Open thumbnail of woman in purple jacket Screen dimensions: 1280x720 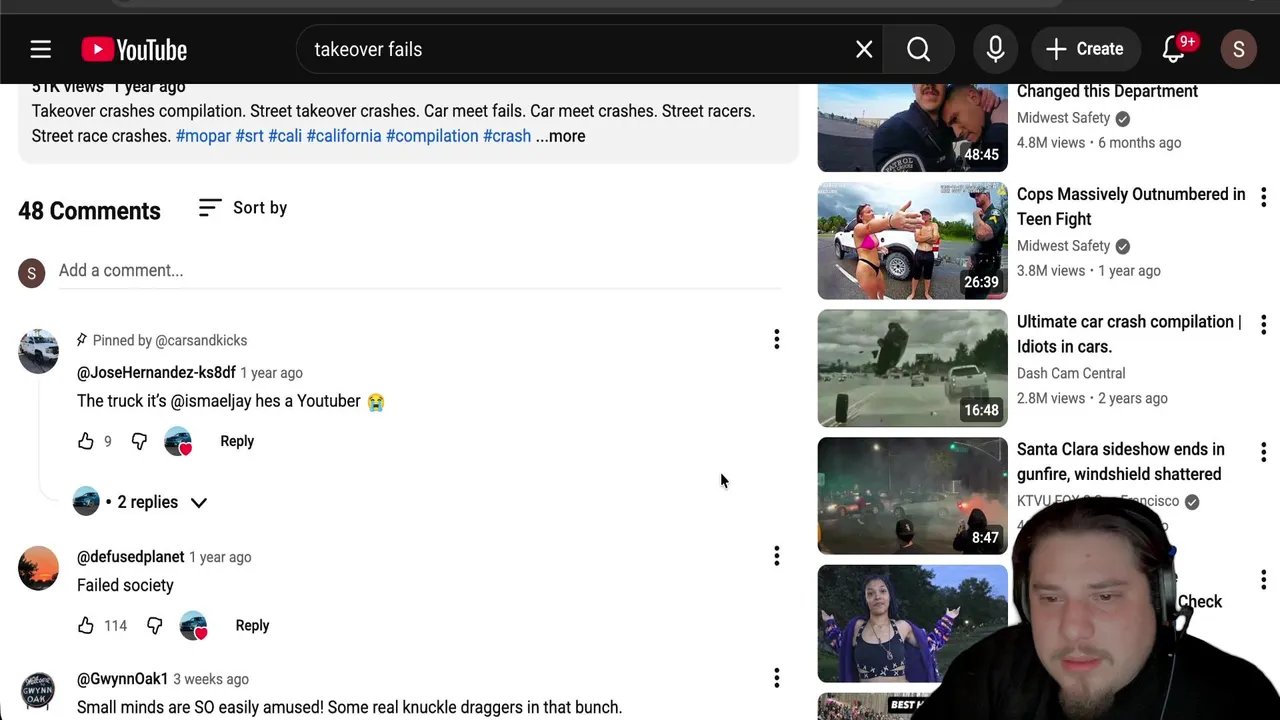click(x=913, y=624)
